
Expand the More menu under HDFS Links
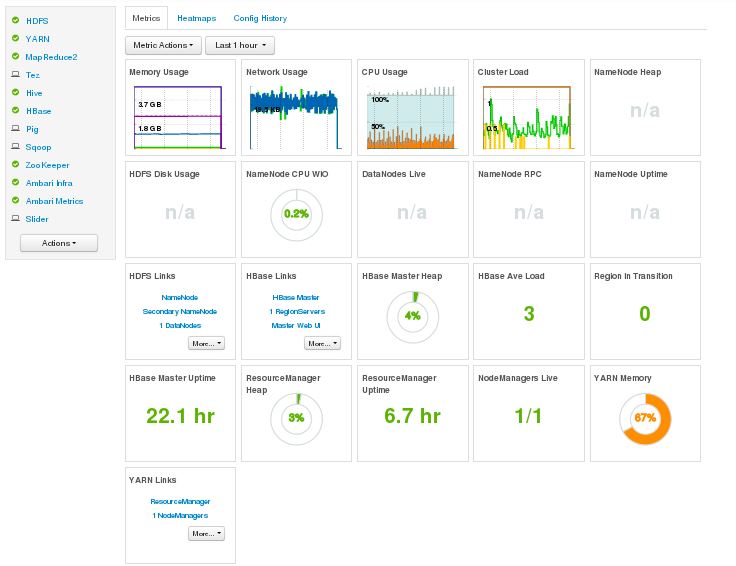(x=206, y=343)
